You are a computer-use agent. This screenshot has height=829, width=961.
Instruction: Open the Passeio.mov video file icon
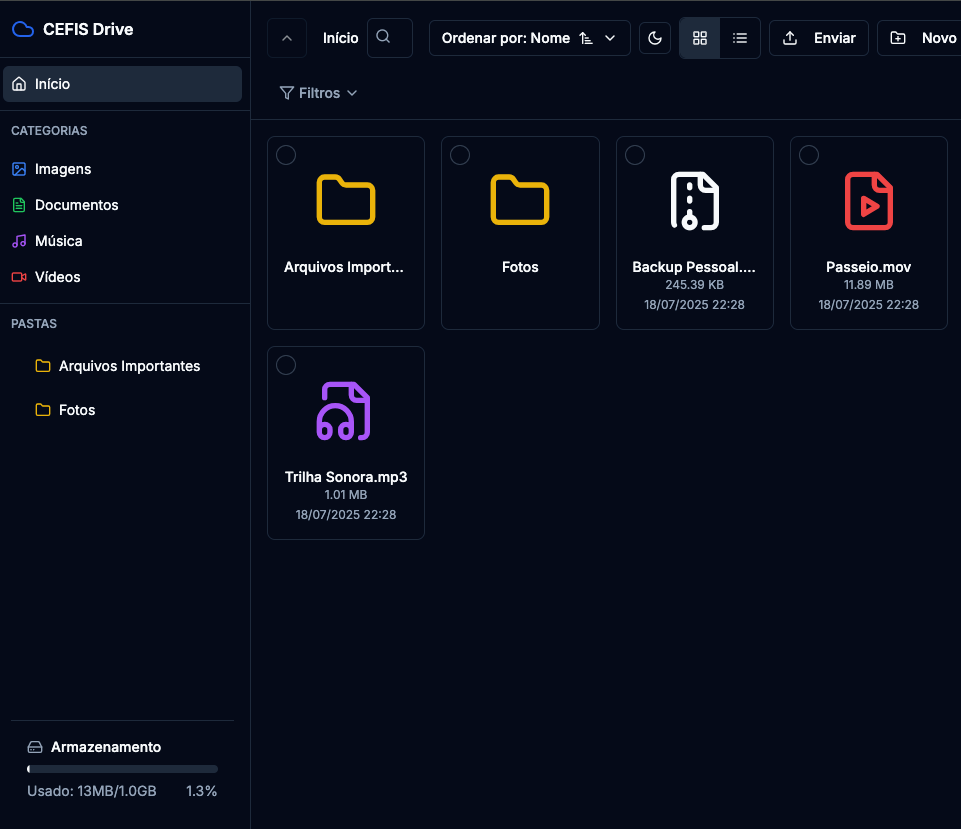click(x=868, y=201)
